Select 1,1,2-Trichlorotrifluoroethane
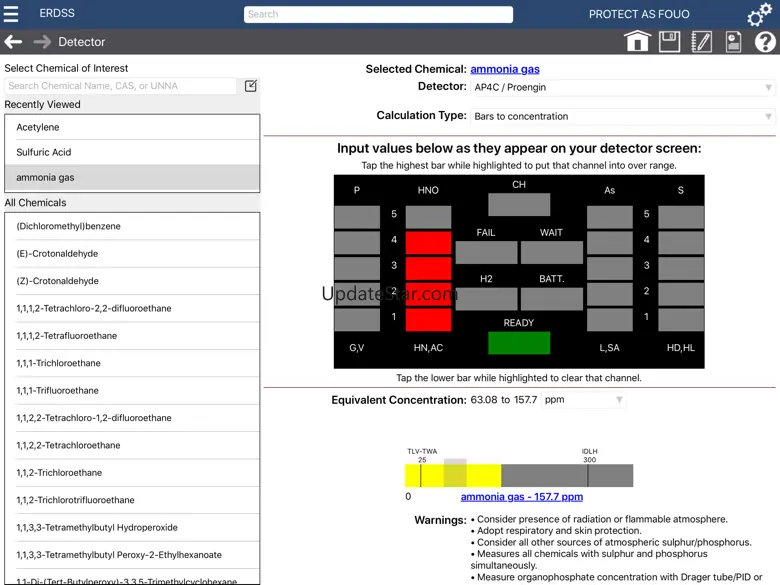 click(132, 500)
